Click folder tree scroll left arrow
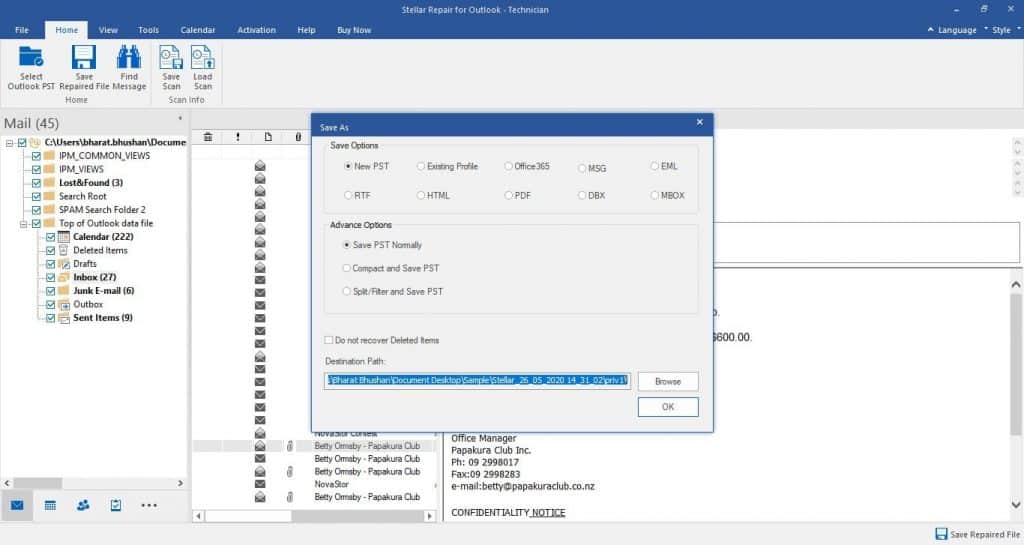Viewport: 1024px width, 545px height. pos(7,484)
